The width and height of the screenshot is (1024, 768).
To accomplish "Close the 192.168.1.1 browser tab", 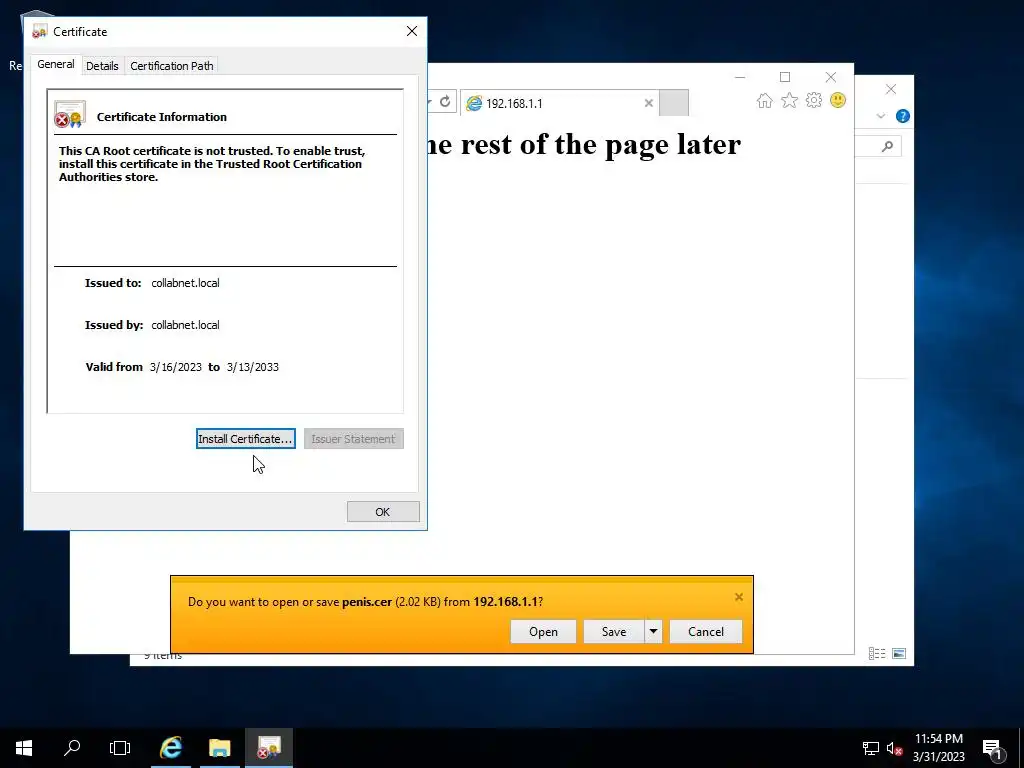I will pyautogui.click(x=648, y=103).
